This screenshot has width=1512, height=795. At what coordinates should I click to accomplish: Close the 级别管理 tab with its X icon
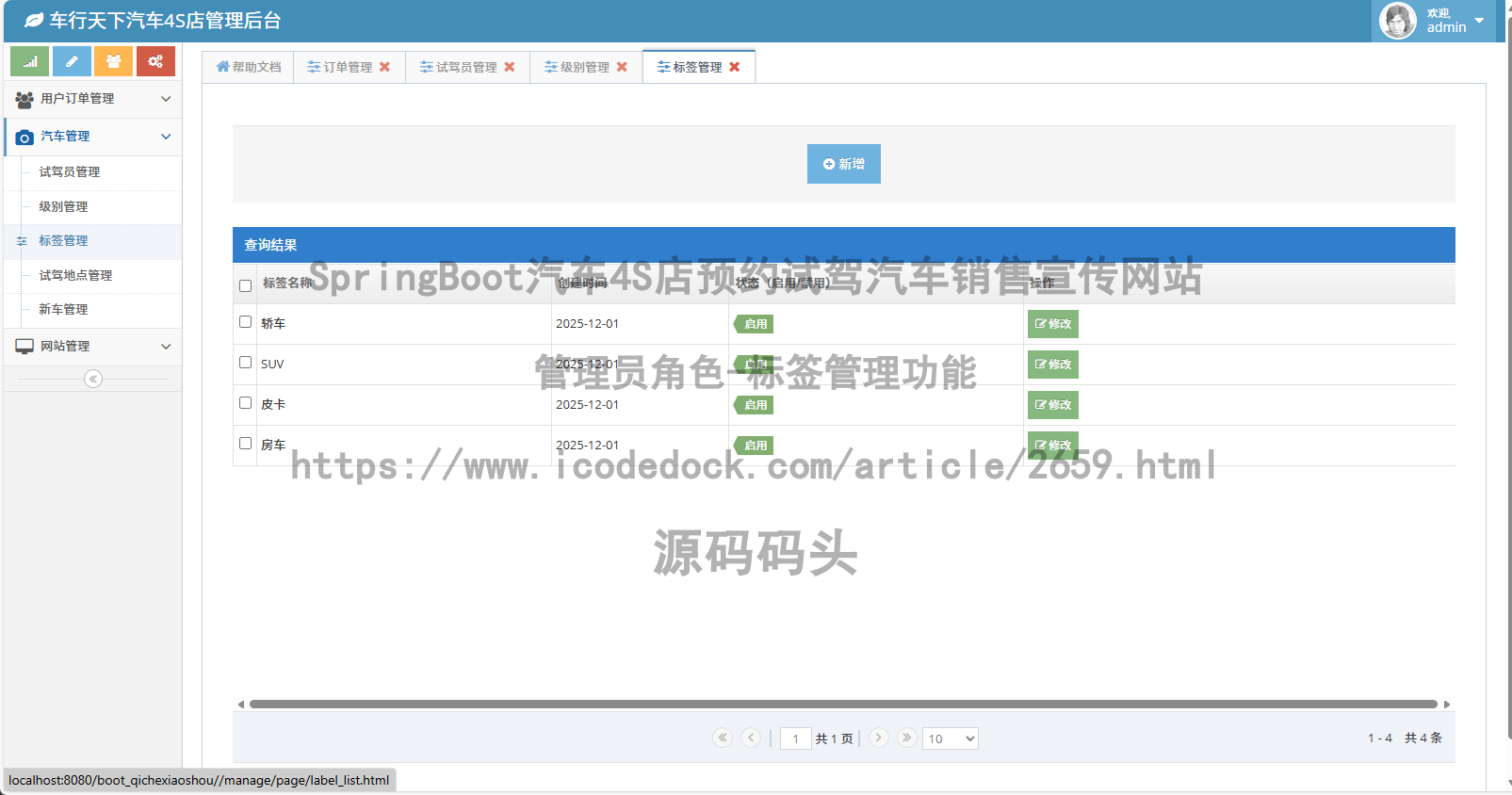click(622, 67)
